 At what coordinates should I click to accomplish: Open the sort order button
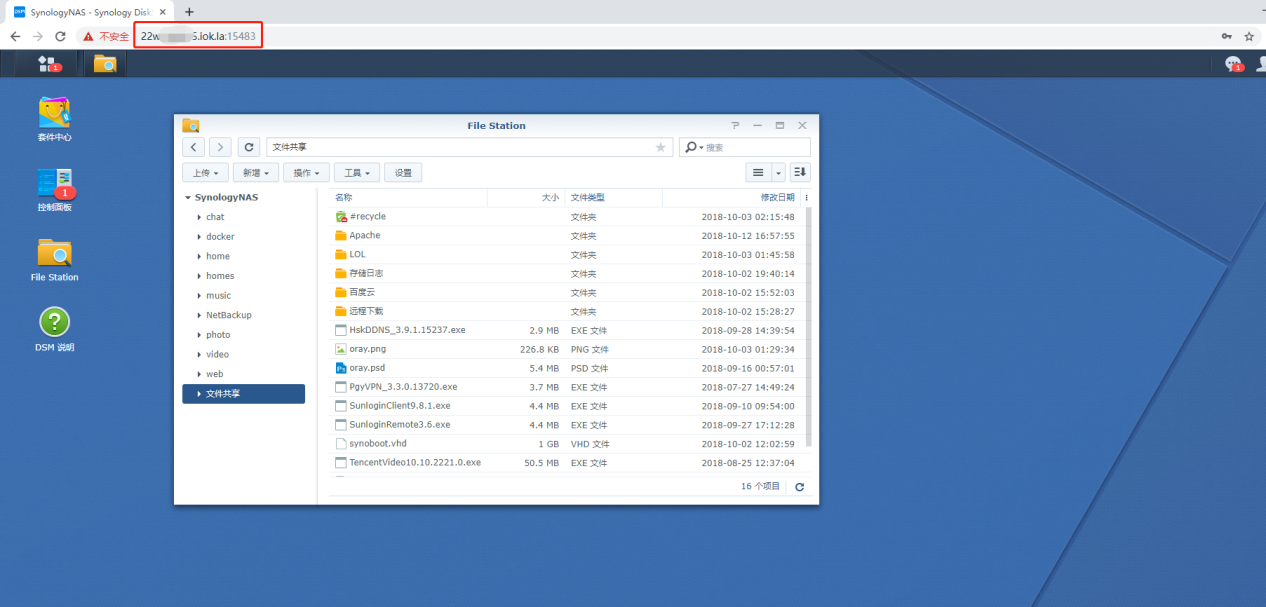(x=800, y=173)
